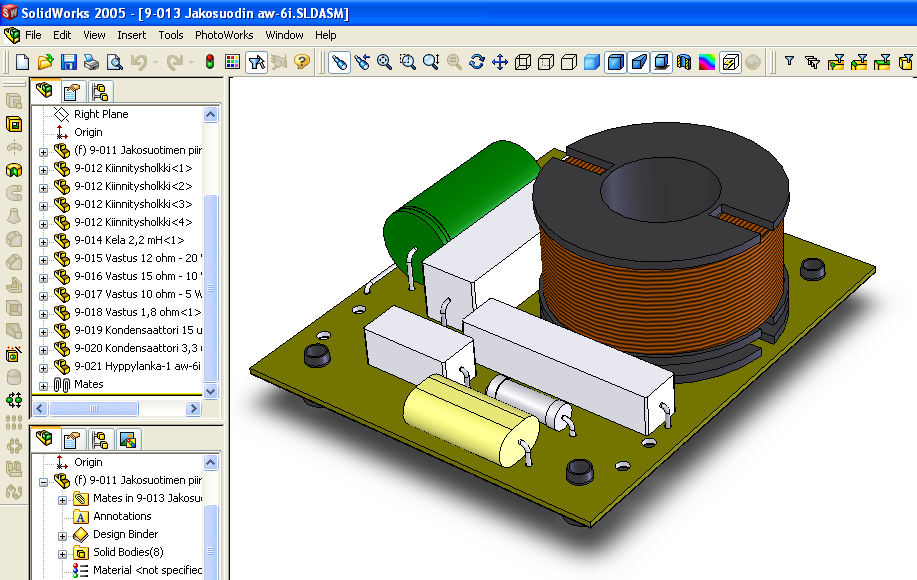The image size is (917, 580).
Task: Activate the Rotate View tool
Action: point(475,62)
